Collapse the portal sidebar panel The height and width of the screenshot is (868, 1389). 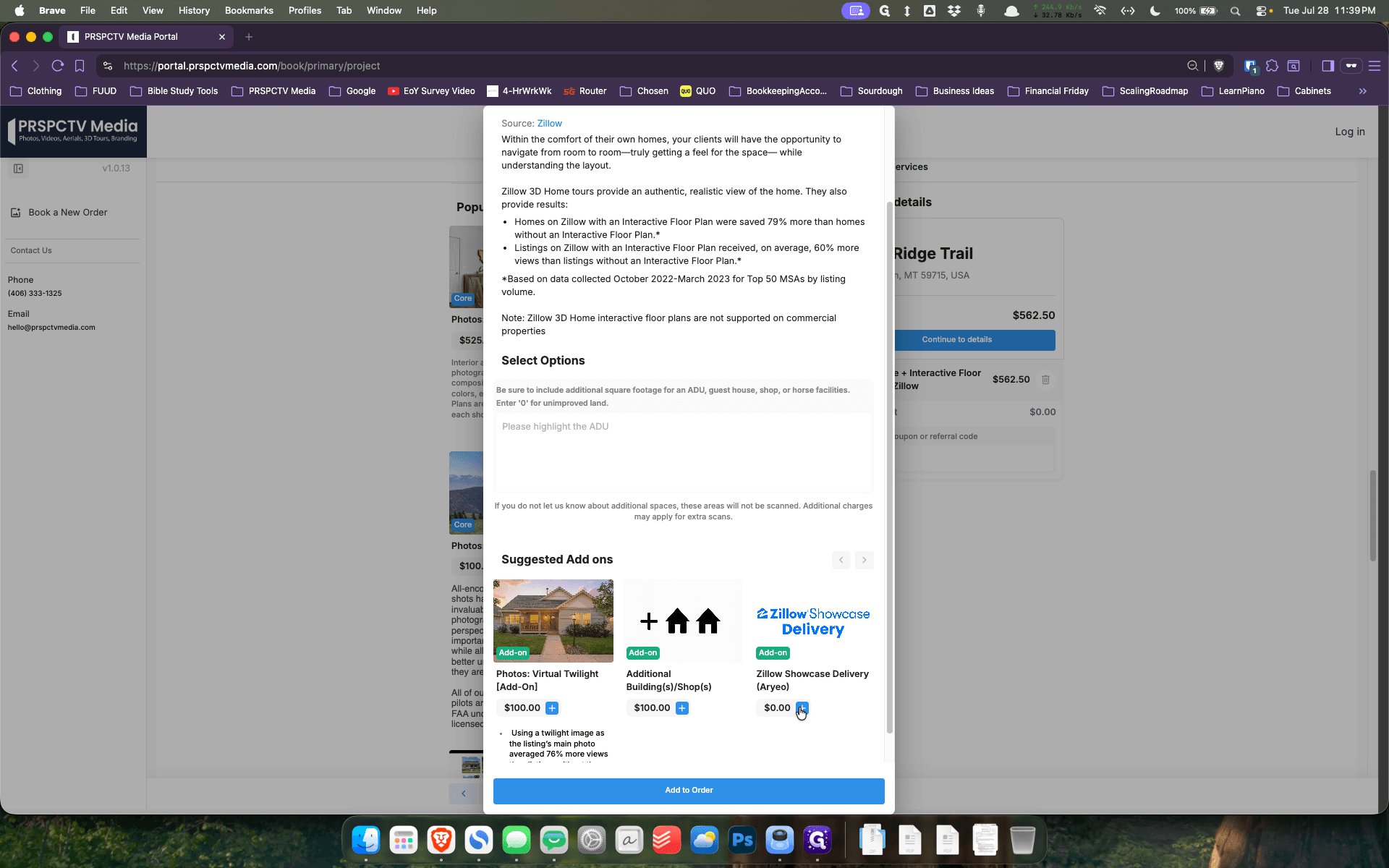point(18,169)
